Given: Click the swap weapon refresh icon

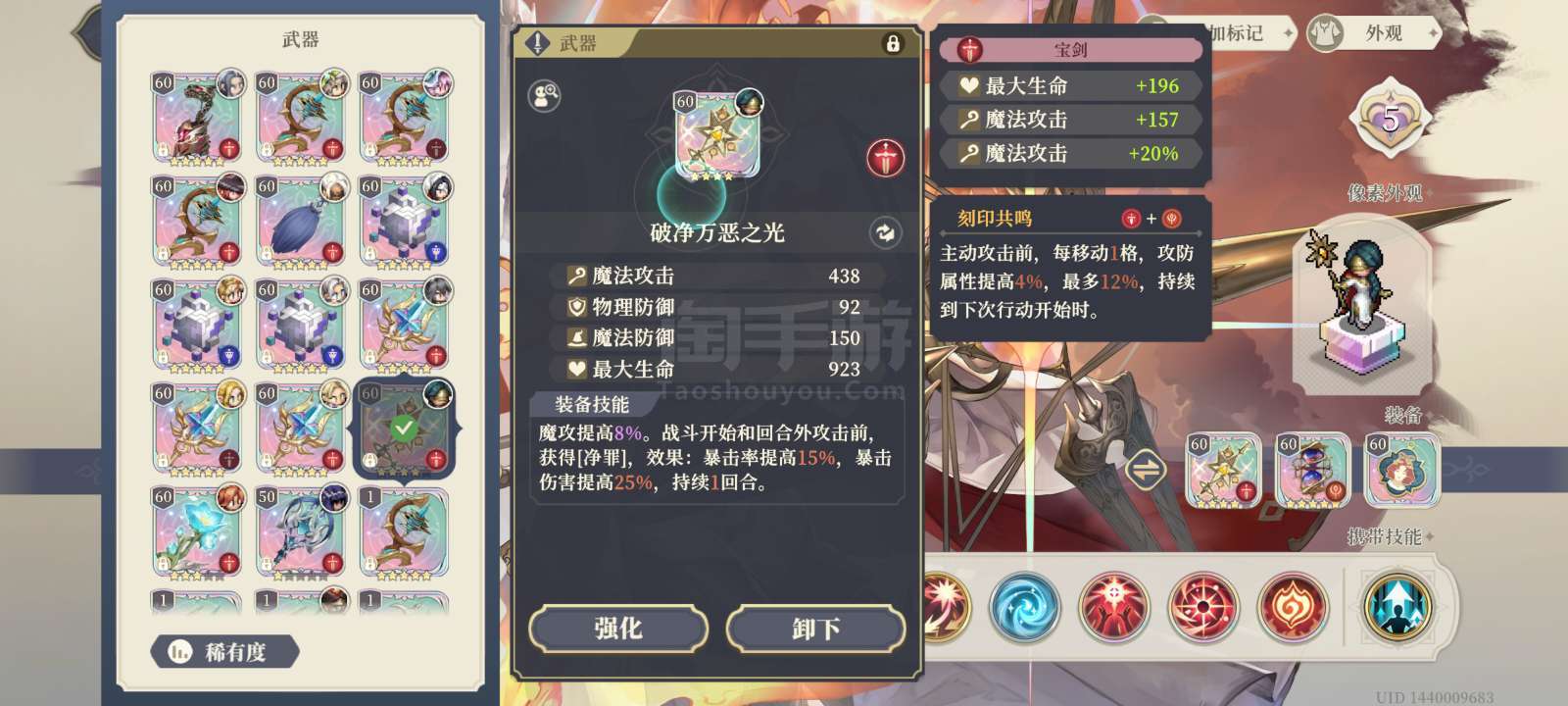Looking at the screenshot, I should coord(885,232).
